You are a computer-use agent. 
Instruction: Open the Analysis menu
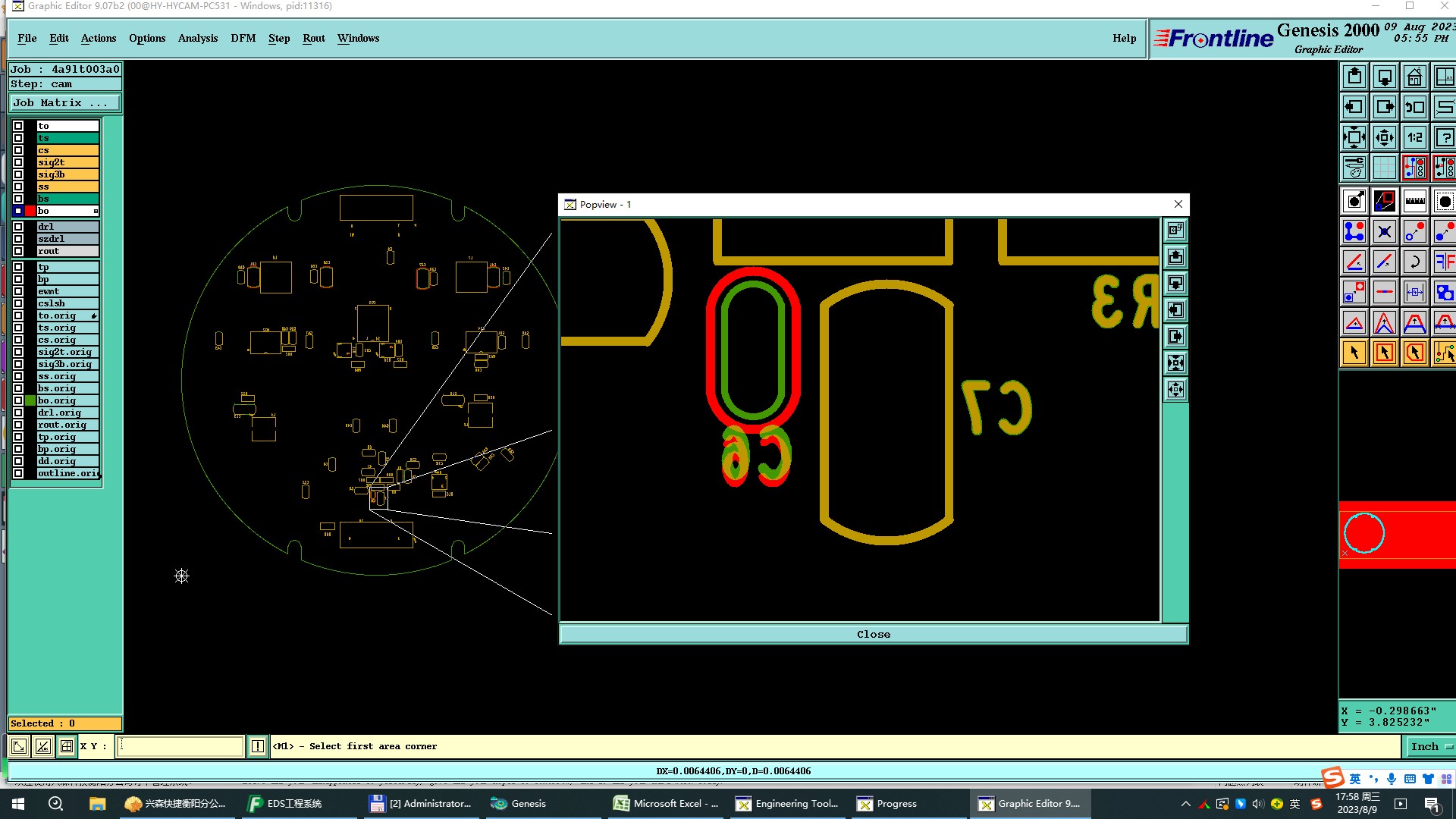click(197, 38)
